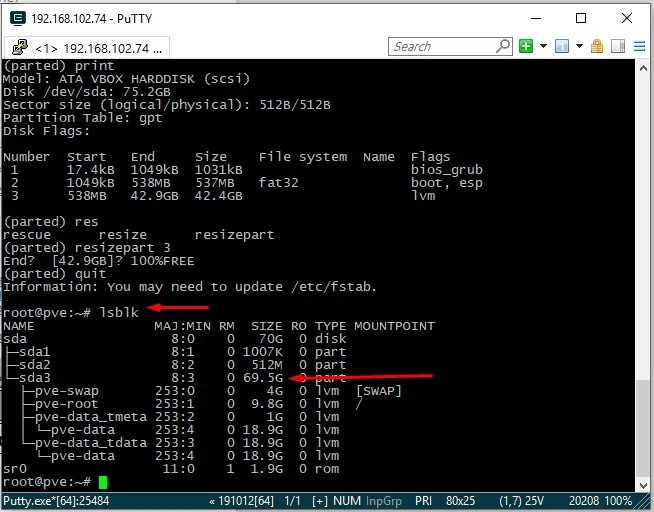Click the Putty.exe*[64]:25484 status entry
This screenshot has height=512, width=654.
coord(56,501)
